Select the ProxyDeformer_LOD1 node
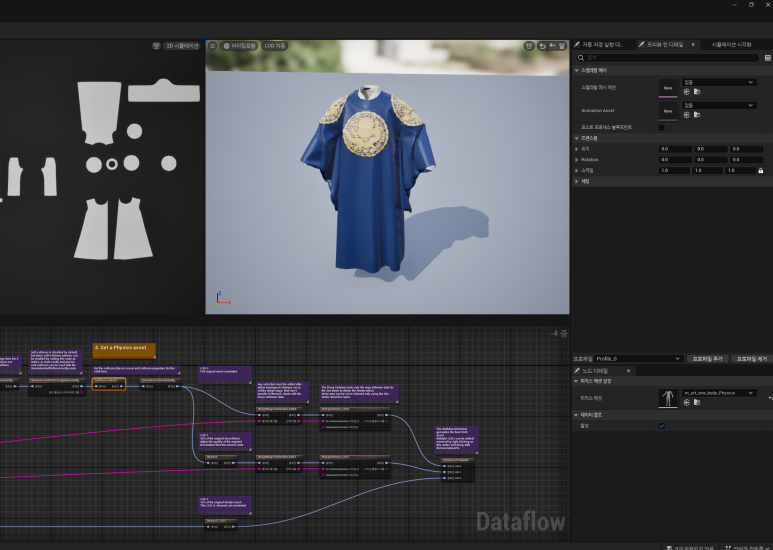The image size is (773, 550). coord(355,466)
